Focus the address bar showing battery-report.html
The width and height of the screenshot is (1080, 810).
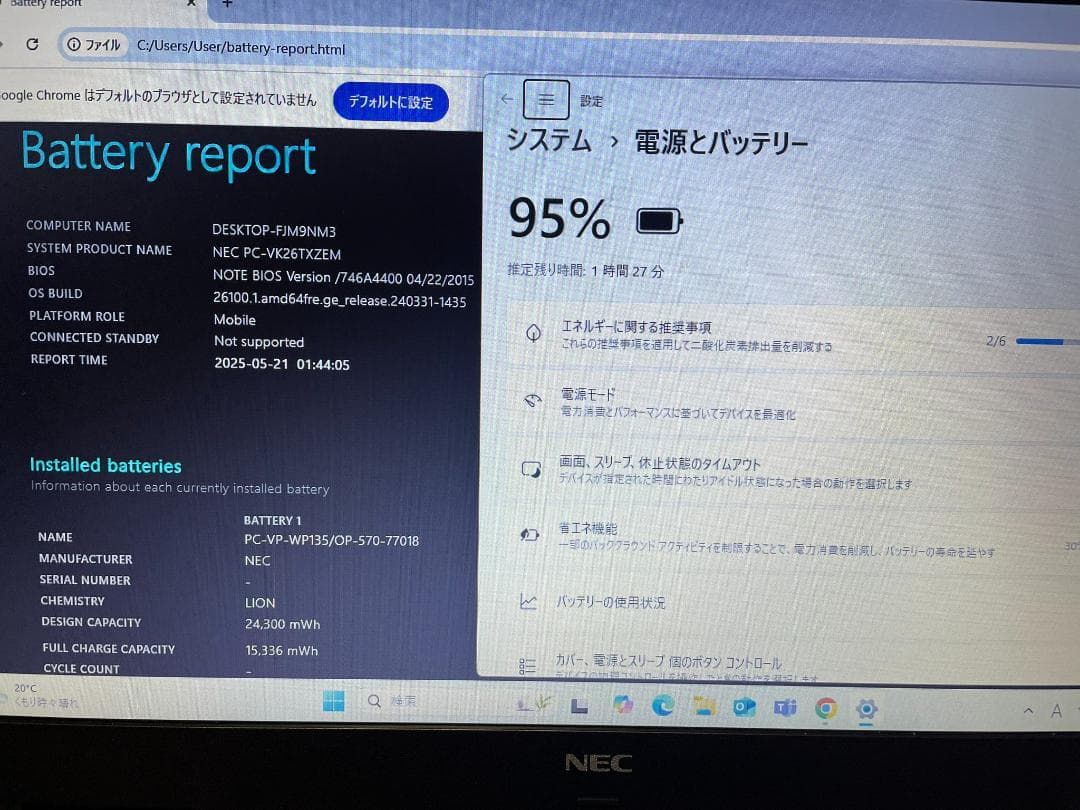pyautogui.click(x=240, y=48)
